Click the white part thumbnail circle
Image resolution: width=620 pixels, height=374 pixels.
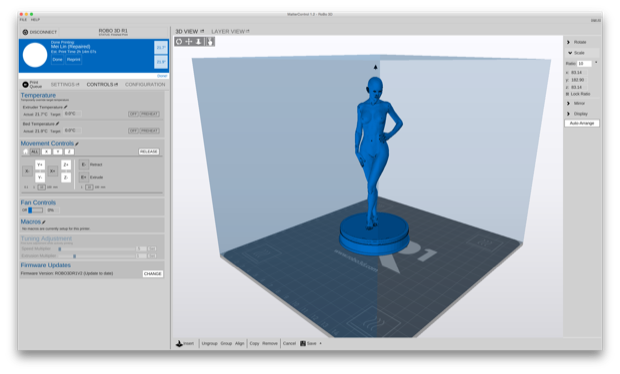pyautogui.click(x=35, y=55)
